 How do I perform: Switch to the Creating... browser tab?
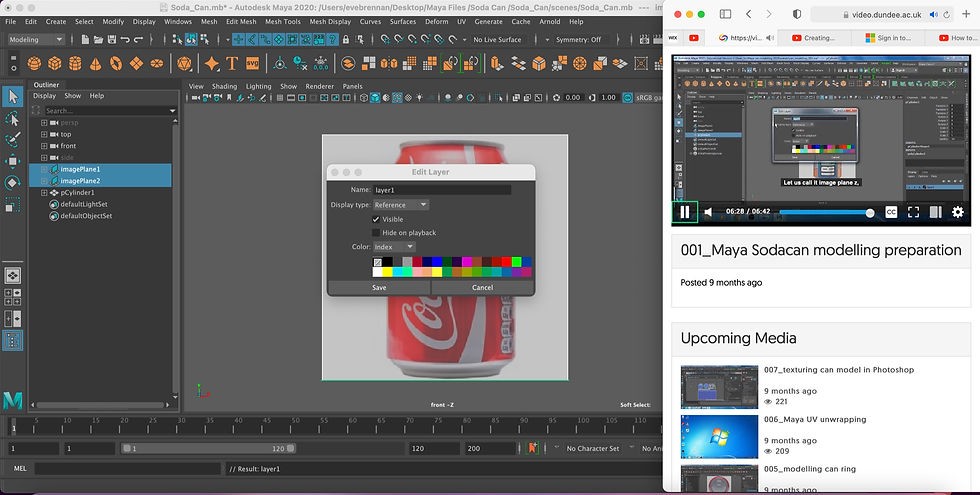coord(814,38)
